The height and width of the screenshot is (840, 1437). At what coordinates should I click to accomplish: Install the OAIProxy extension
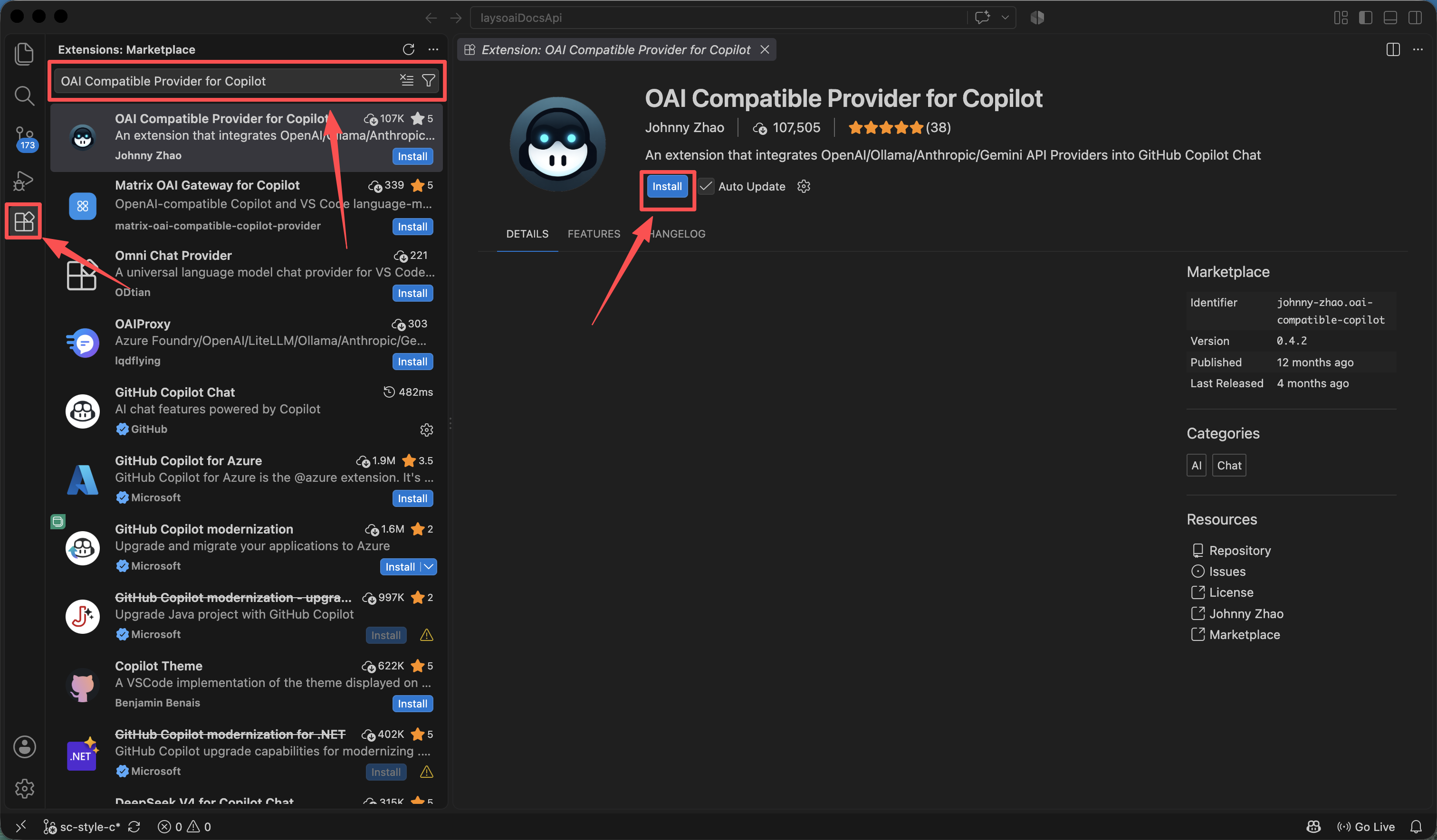[x=412, y=362]
